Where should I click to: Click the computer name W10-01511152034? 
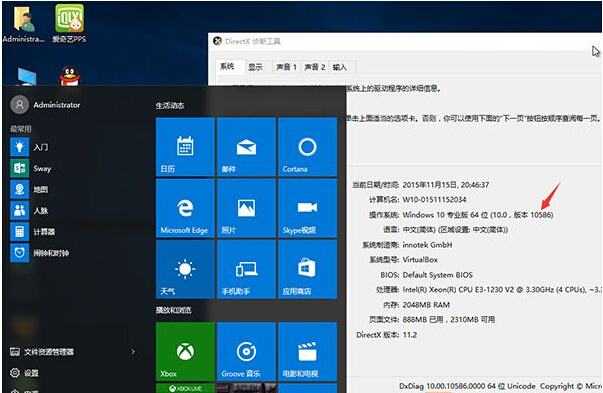(x=434, y=200)
